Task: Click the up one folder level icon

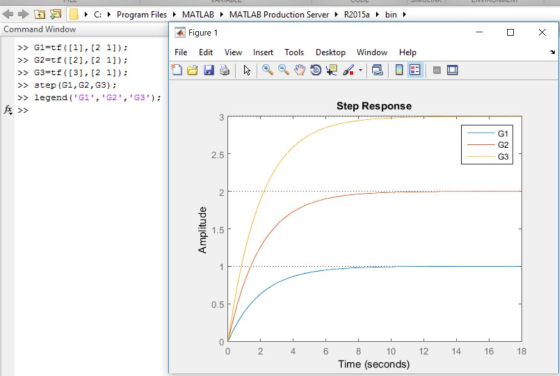Action: point(39,14)
